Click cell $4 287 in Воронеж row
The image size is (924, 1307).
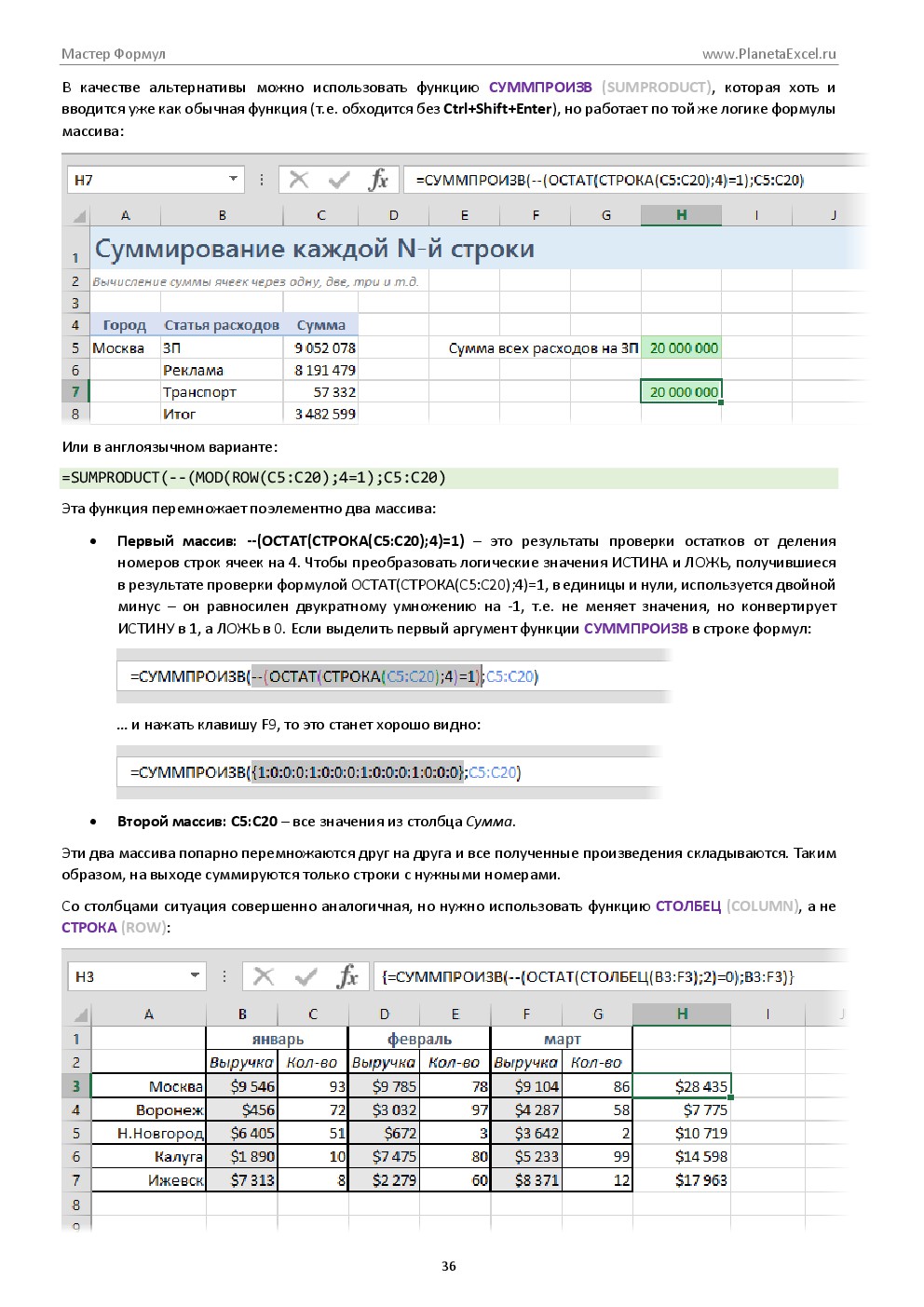pyautogui.click(x=526, y=1110)
